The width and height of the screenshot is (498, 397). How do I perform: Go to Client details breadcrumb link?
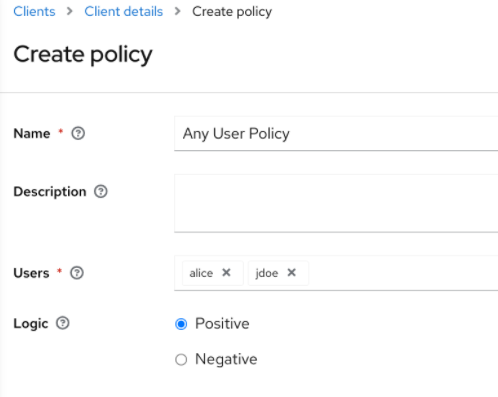124,11
